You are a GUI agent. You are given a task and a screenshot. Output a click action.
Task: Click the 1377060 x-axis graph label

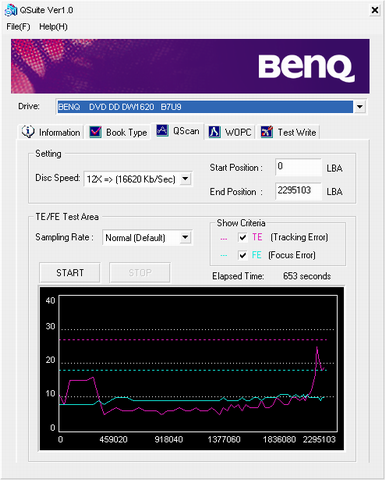tap(224, 439)
